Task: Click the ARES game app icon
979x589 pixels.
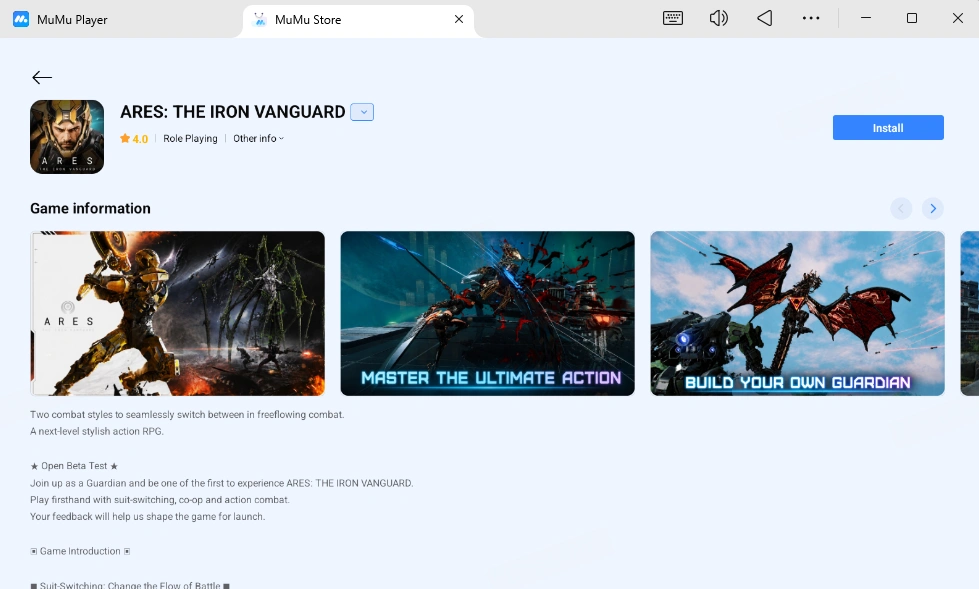Action: pos(67,137)
